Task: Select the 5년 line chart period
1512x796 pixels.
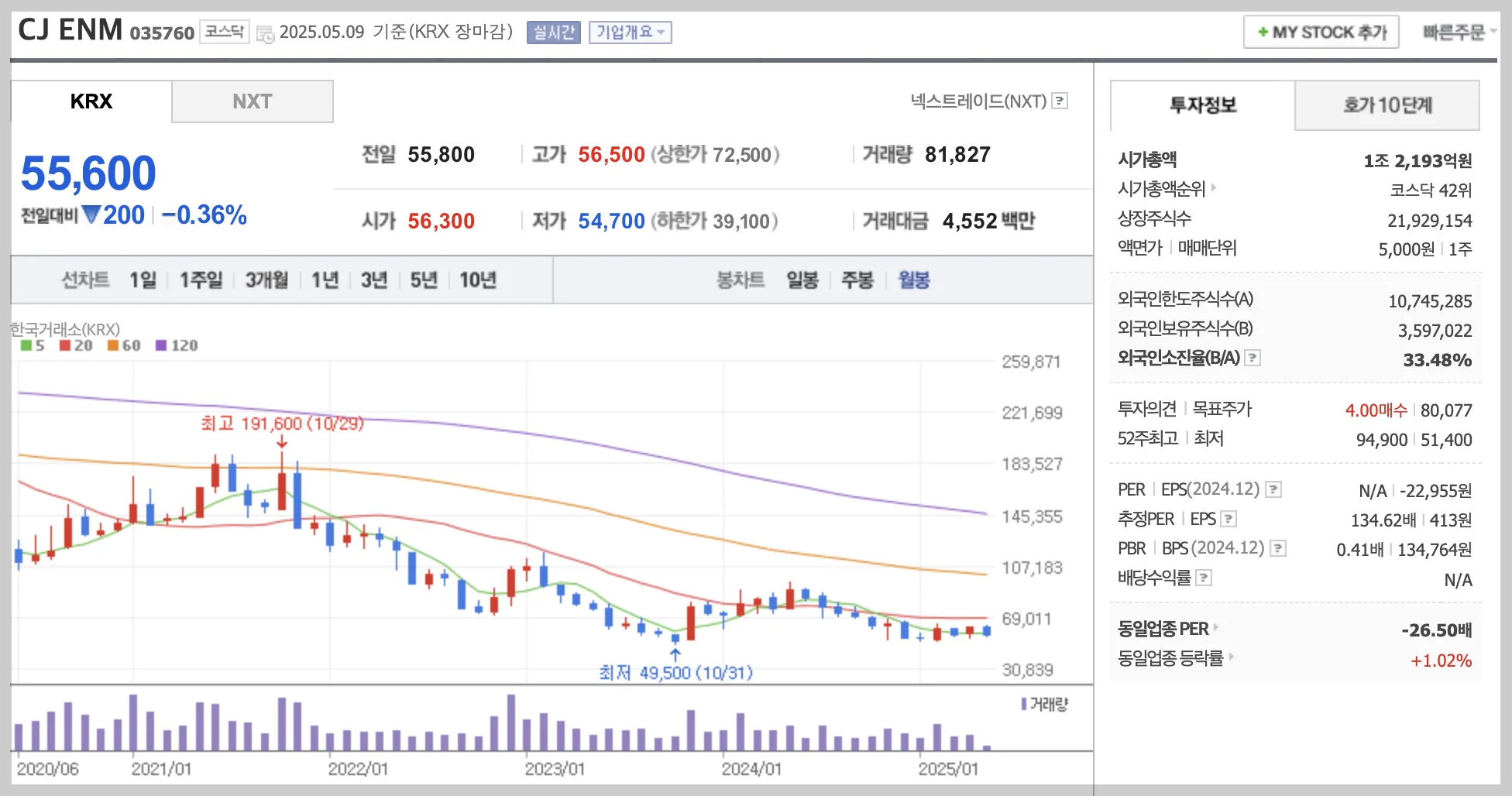Action: [424, 280]
